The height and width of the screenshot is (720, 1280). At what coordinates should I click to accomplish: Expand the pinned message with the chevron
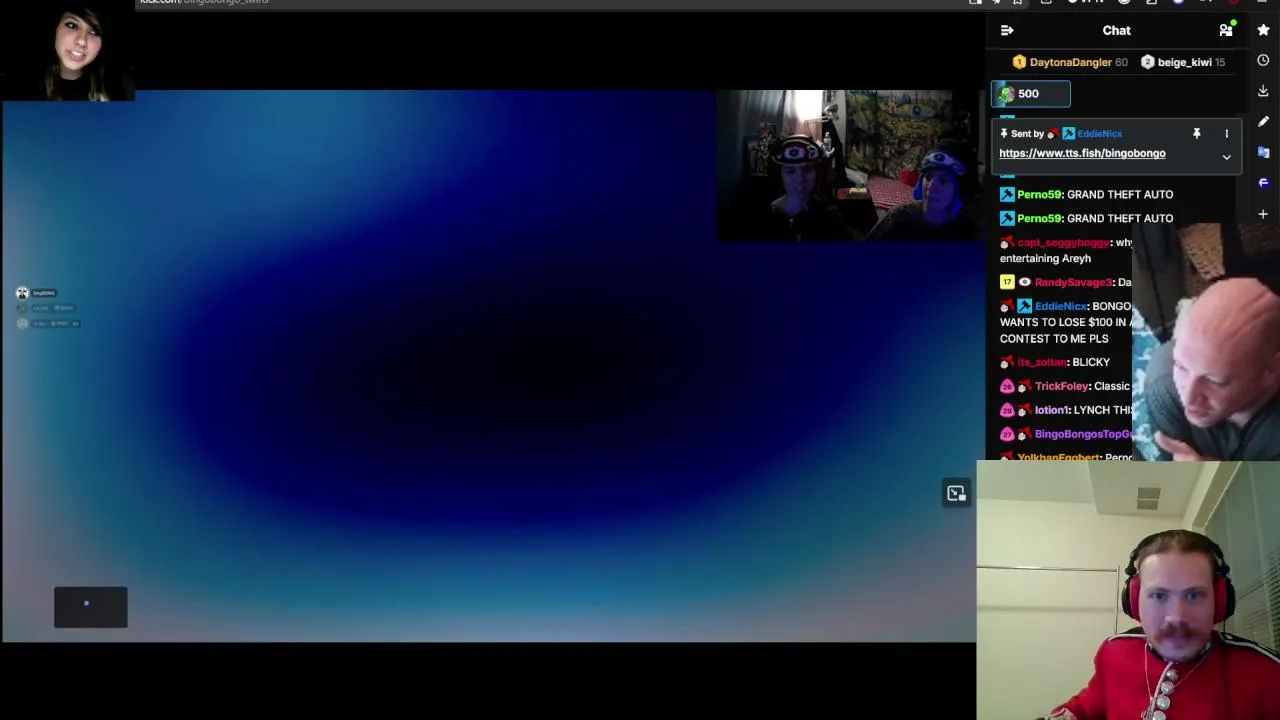[x=1226, y=157]
